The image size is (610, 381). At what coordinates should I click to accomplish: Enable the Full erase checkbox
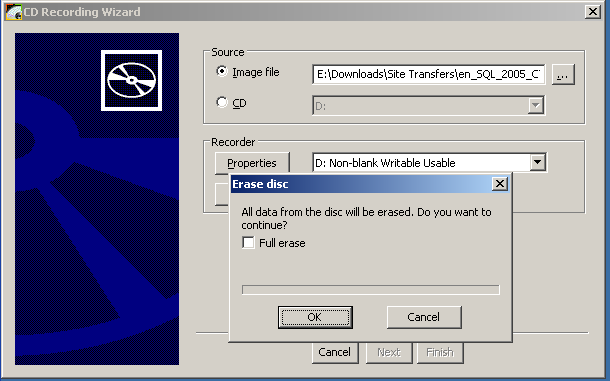coord(248,242)
